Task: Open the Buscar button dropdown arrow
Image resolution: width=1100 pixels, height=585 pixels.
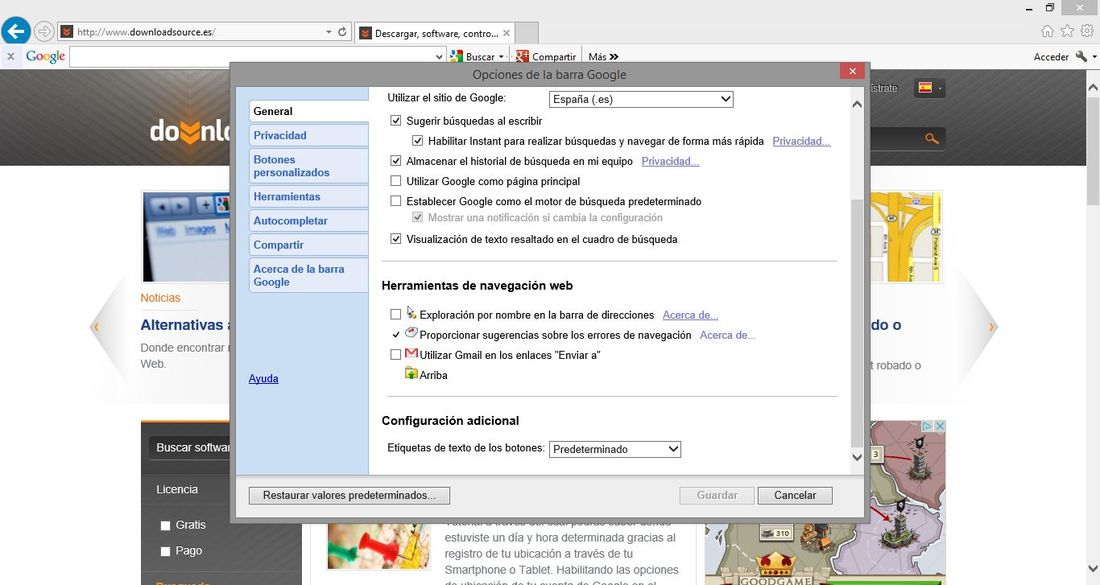Action: pos(501,57)
